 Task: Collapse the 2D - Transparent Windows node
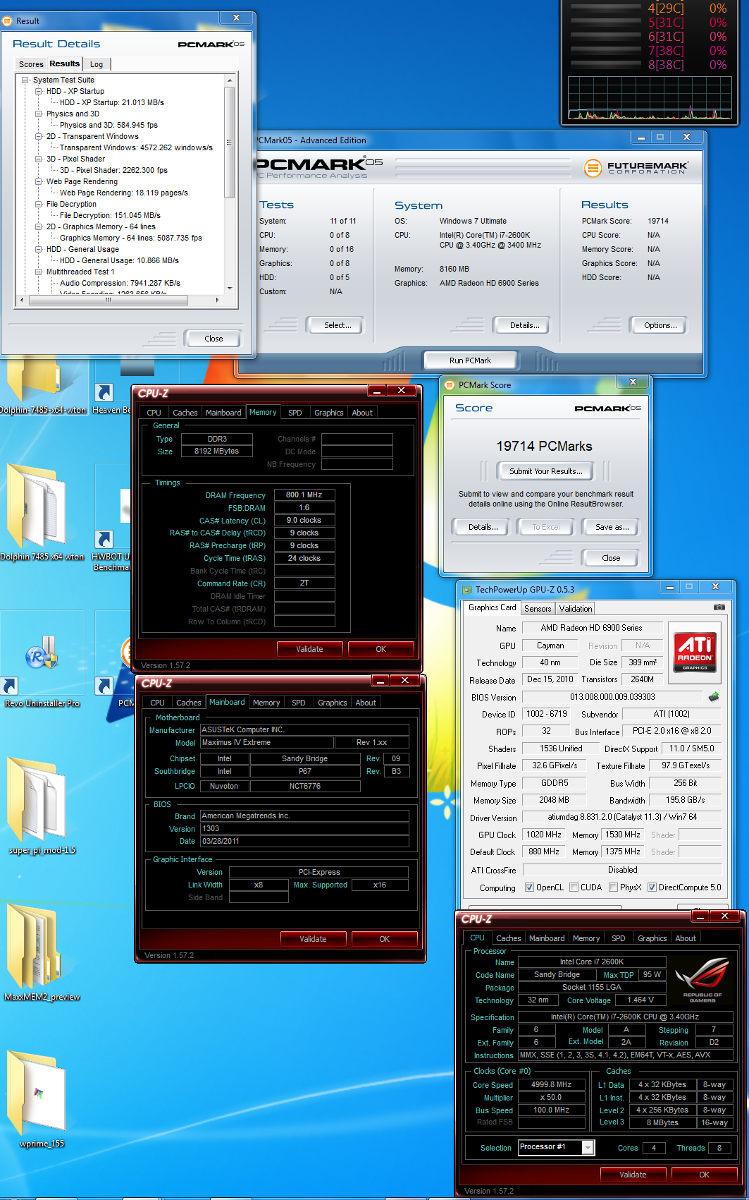click(39, 136)
